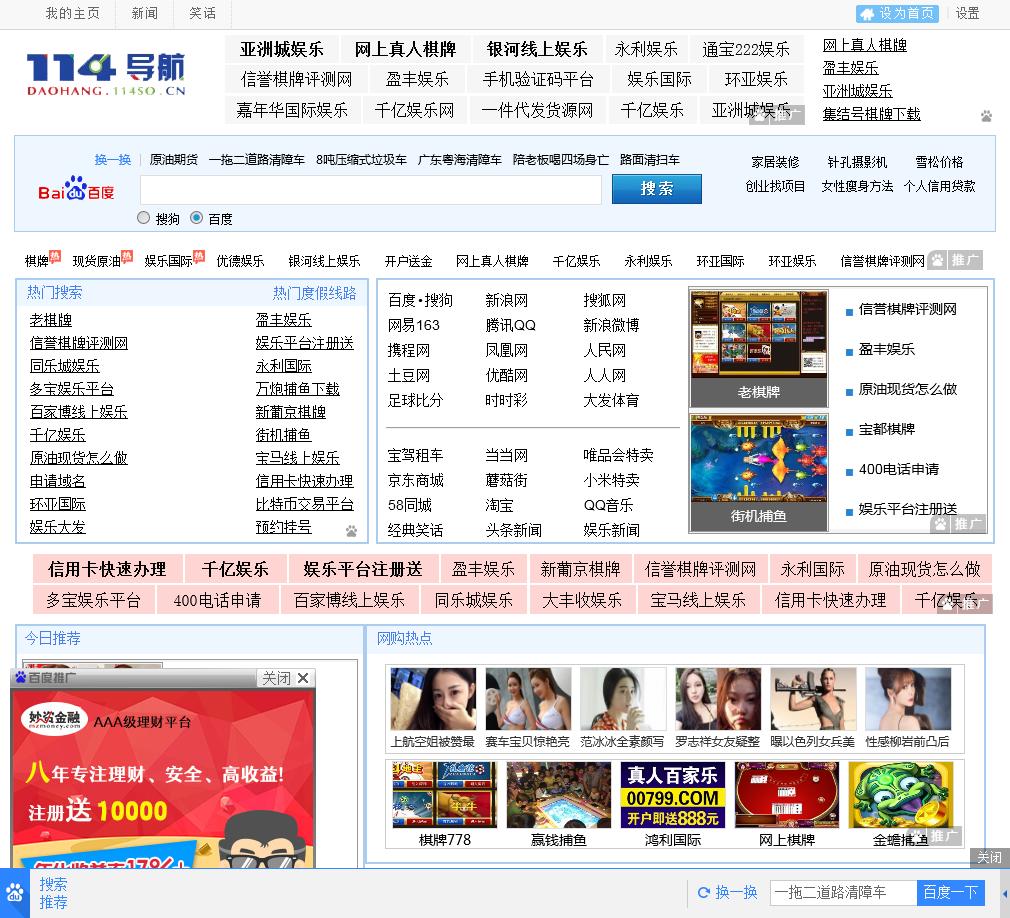Close the 百度推广 popup ad with X
The width and height of the screenshot is (1010, 918).
point(303,678)
